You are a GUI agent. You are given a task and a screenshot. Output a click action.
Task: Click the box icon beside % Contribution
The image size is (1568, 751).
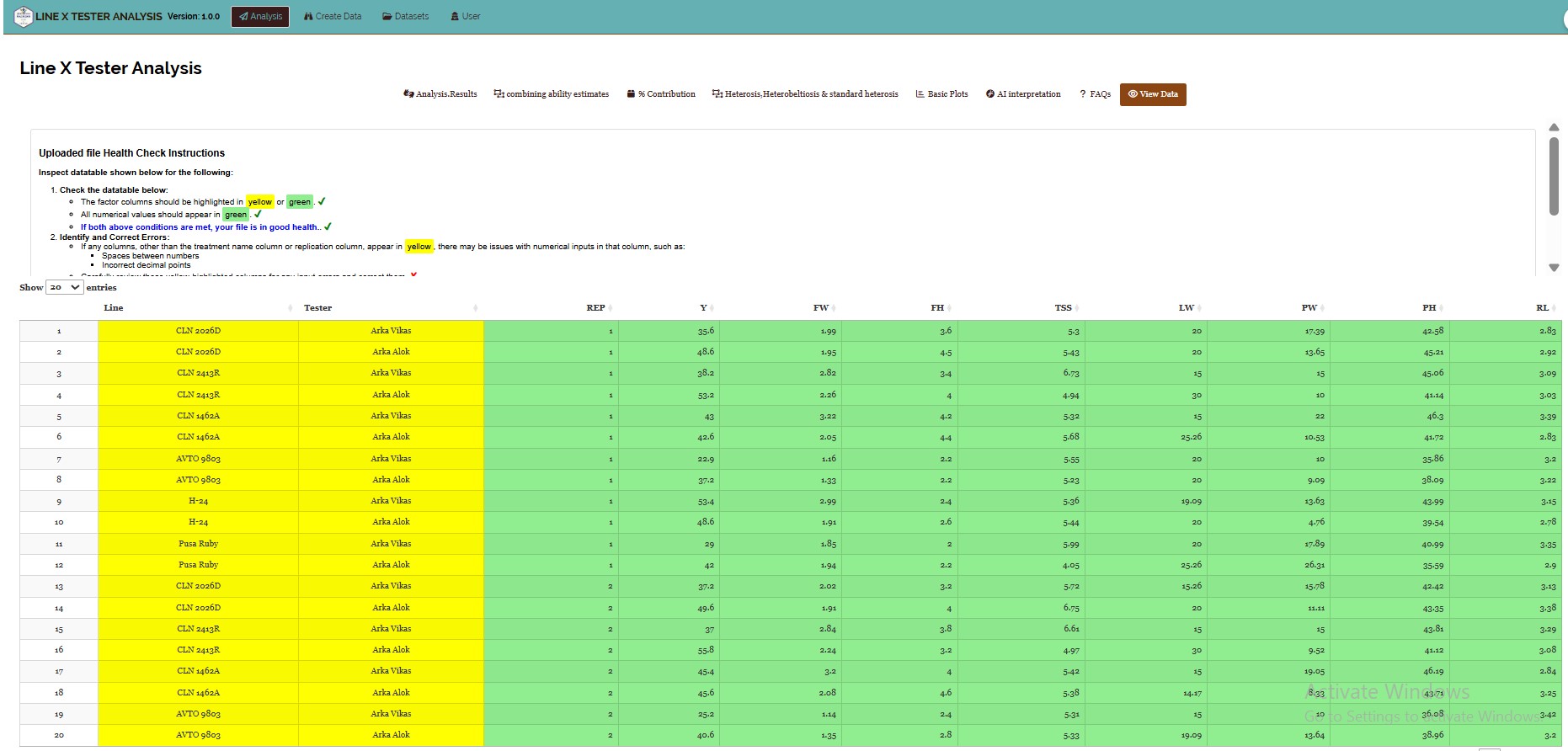pos(631,94)
